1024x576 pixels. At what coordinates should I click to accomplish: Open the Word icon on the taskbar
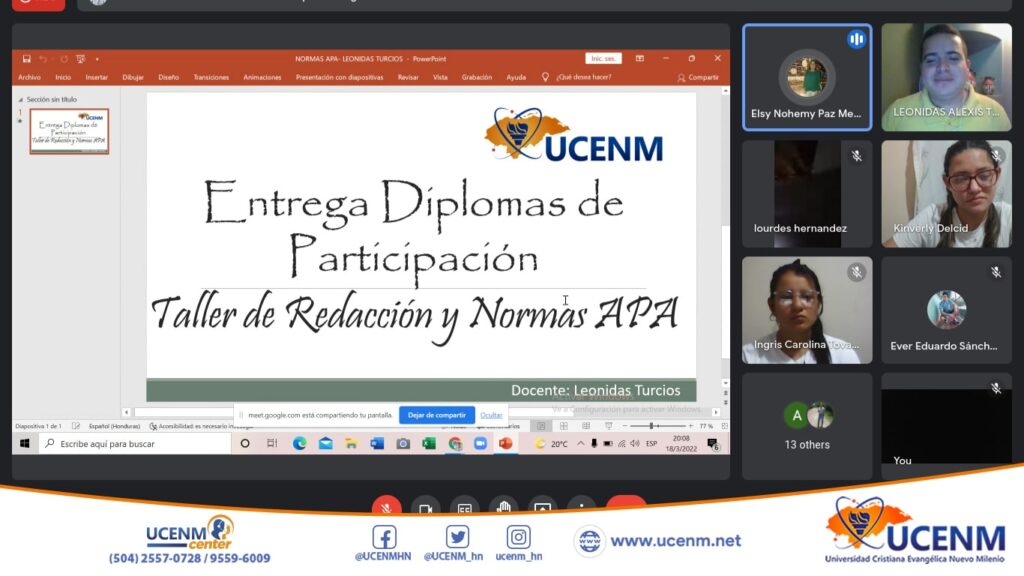377,443
